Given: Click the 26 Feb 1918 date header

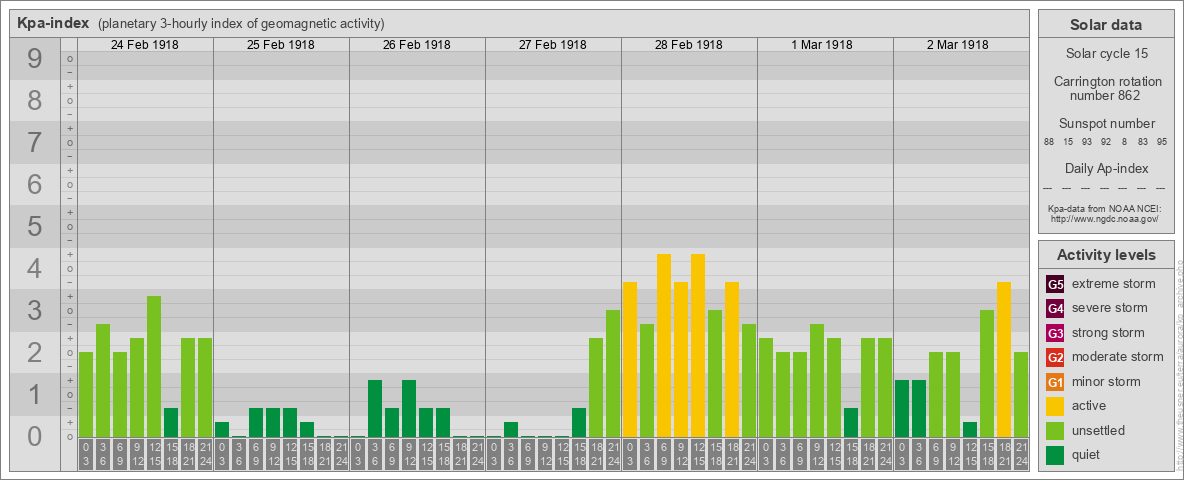Looking at the screenshot, I should (x=417, y=45).
